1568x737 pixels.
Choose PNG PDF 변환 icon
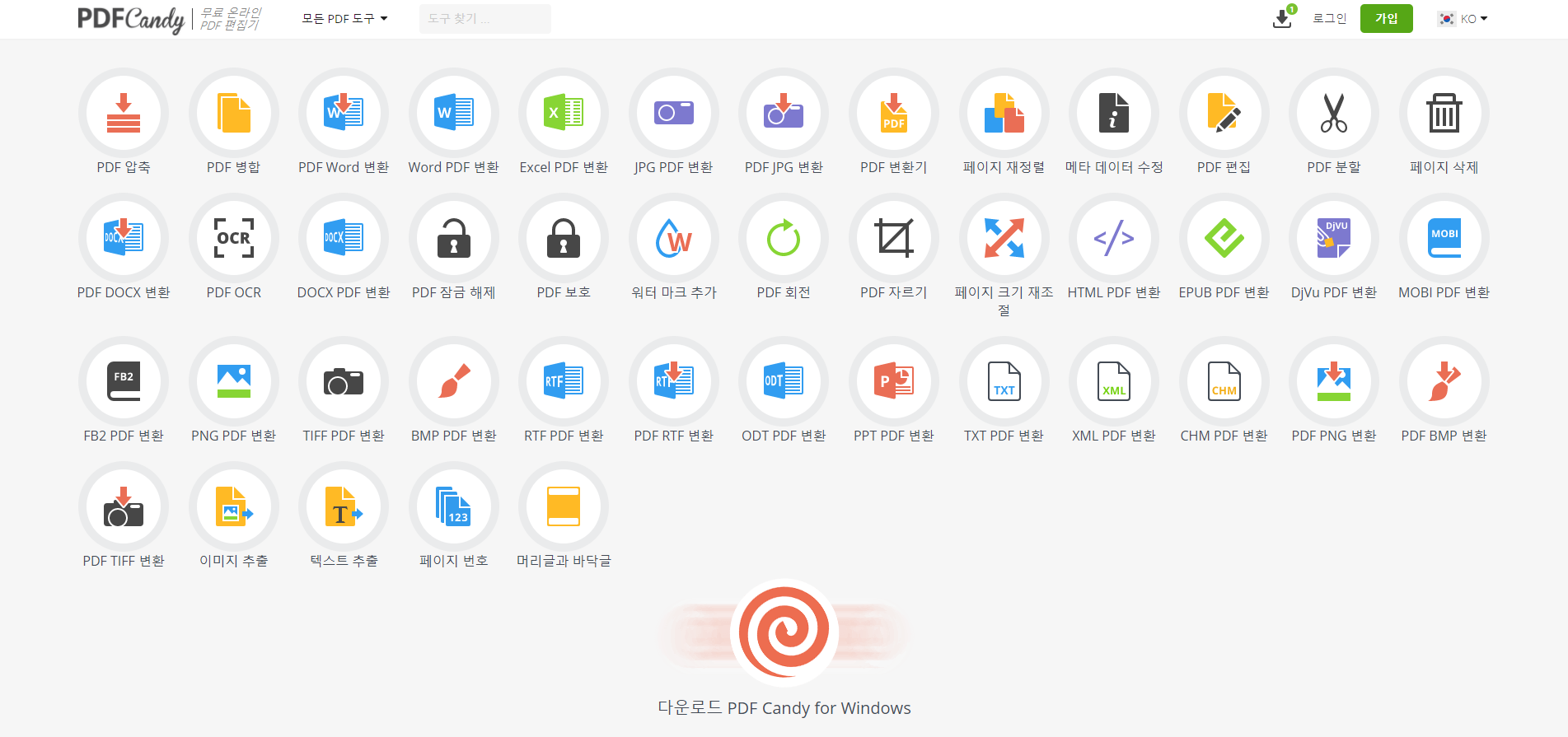click(x=234, y=381)
